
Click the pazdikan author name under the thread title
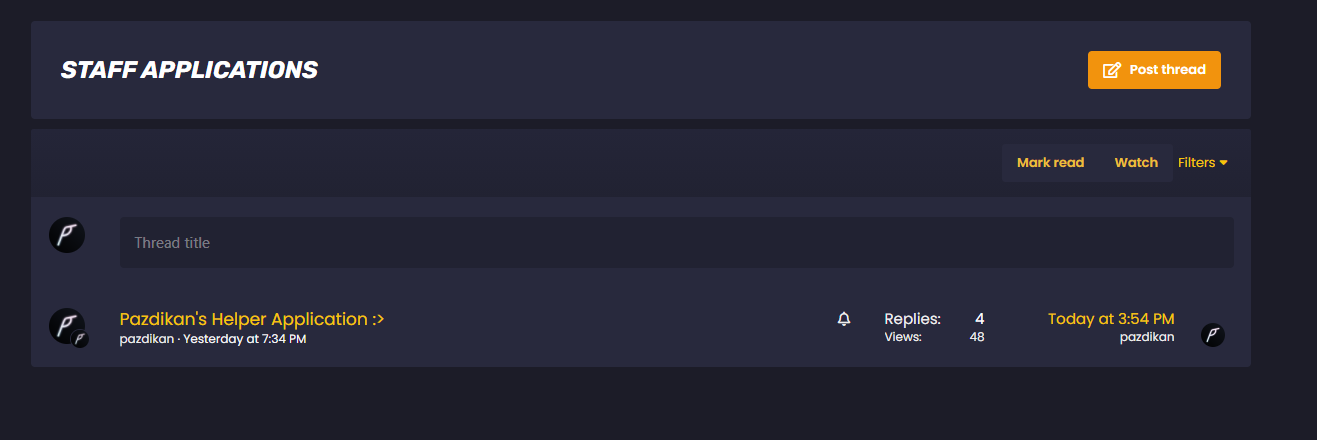[x=145, y=340]
